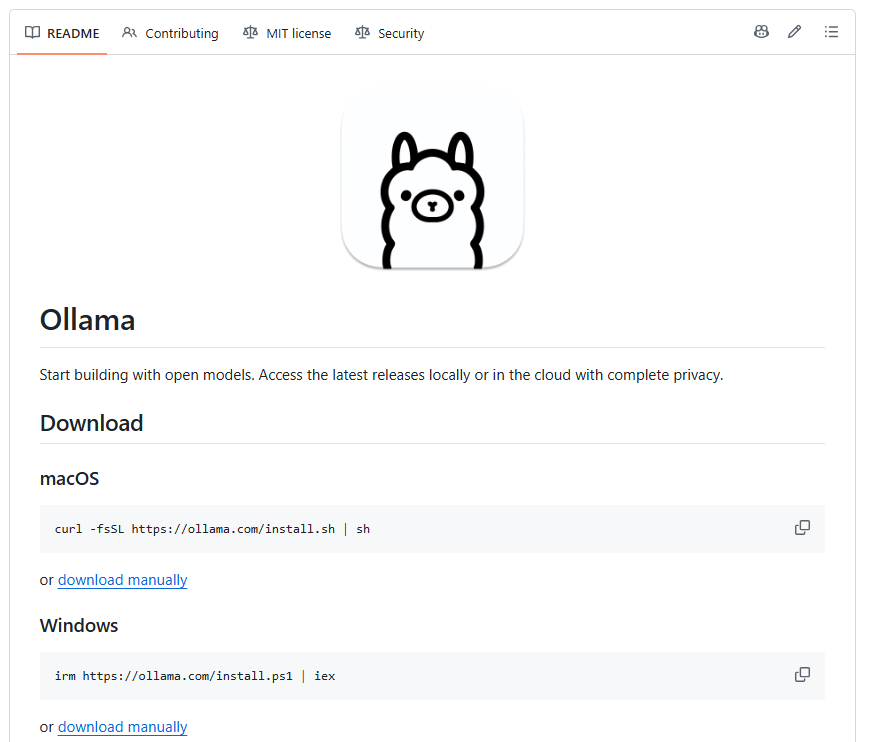The image size is (881, 742).
Task: Click the Ollama llama logo image
Action: pos(432,180)
